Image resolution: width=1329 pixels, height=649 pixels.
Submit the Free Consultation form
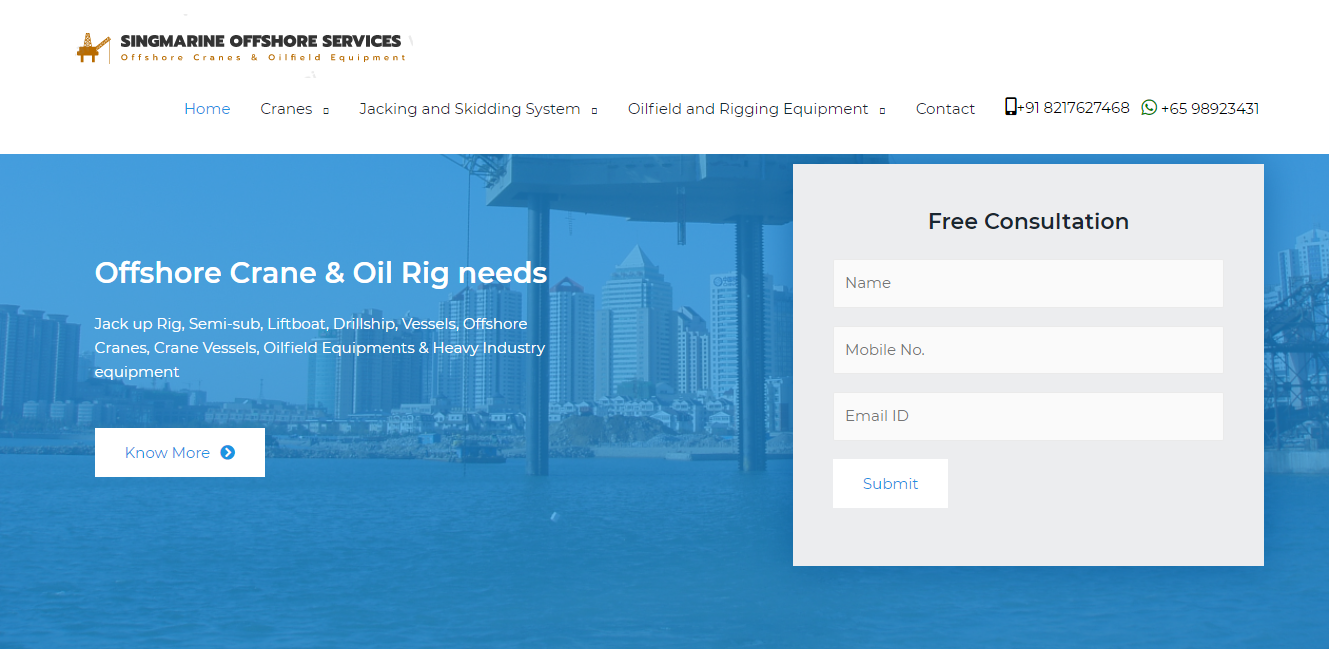[890, 483]
